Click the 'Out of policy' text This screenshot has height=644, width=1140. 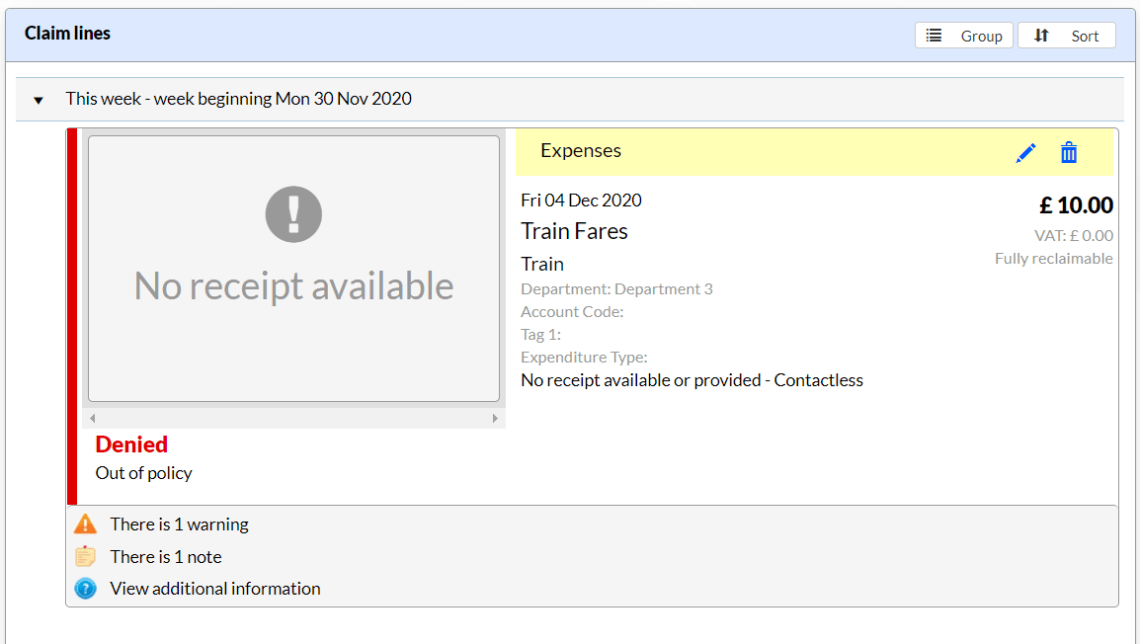[x=144, y=473]
